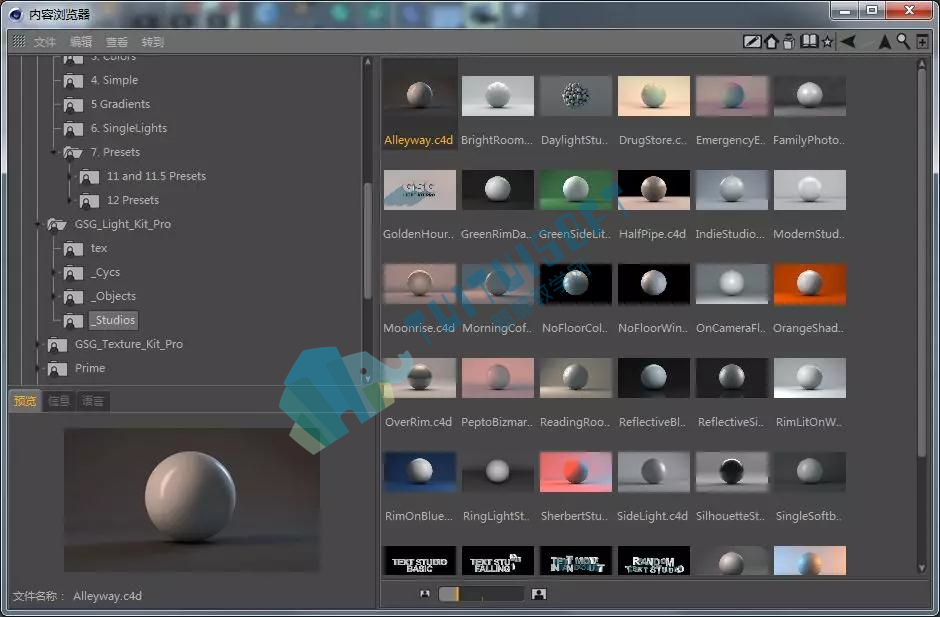This screenshot has height=617, width=940.
Task: Open the book catalog icon
Action: tap(809, 41)
